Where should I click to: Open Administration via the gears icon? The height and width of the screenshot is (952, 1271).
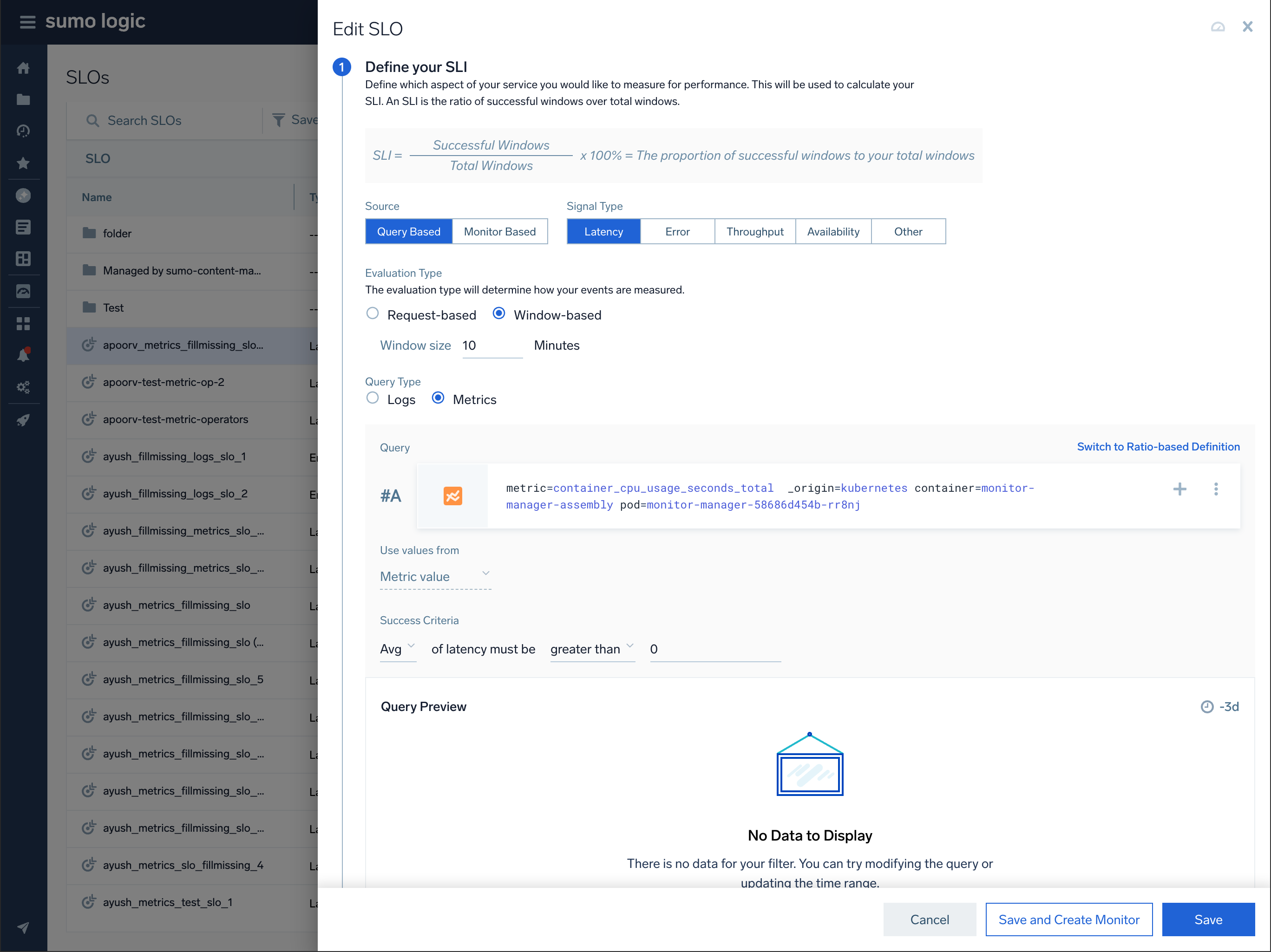[24, 387]
